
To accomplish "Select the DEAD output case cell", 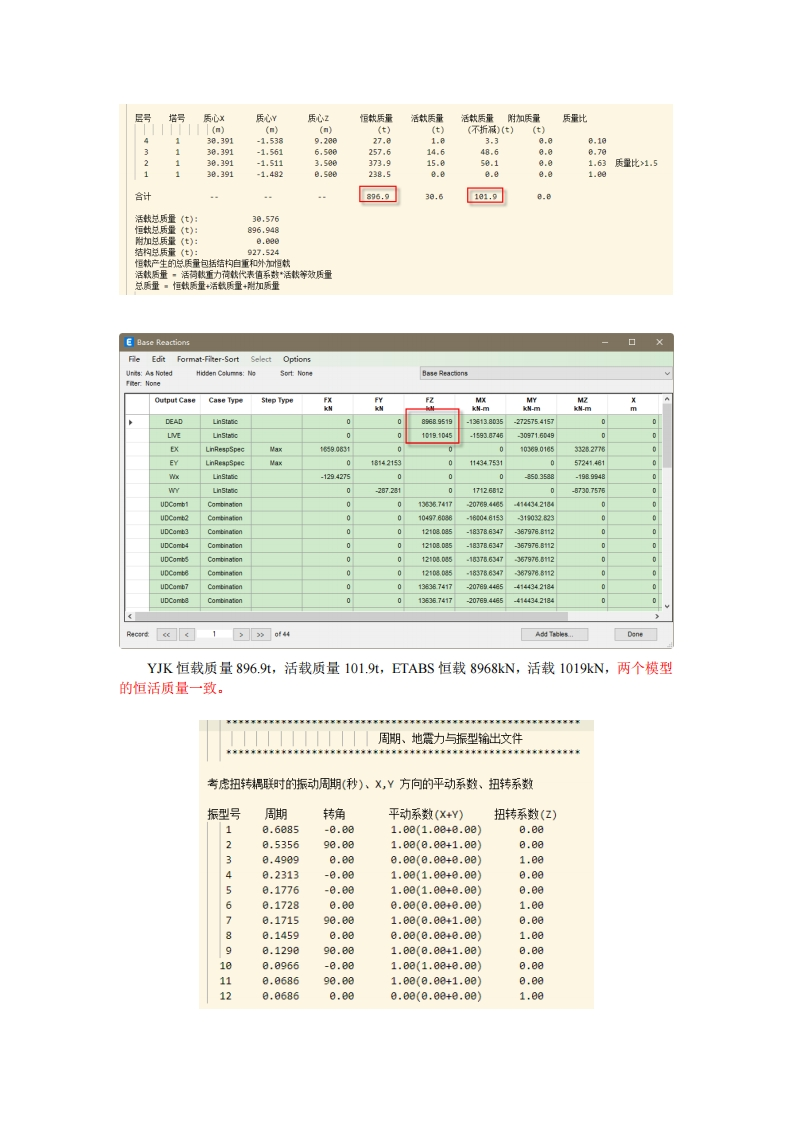I will click(175, 422).
